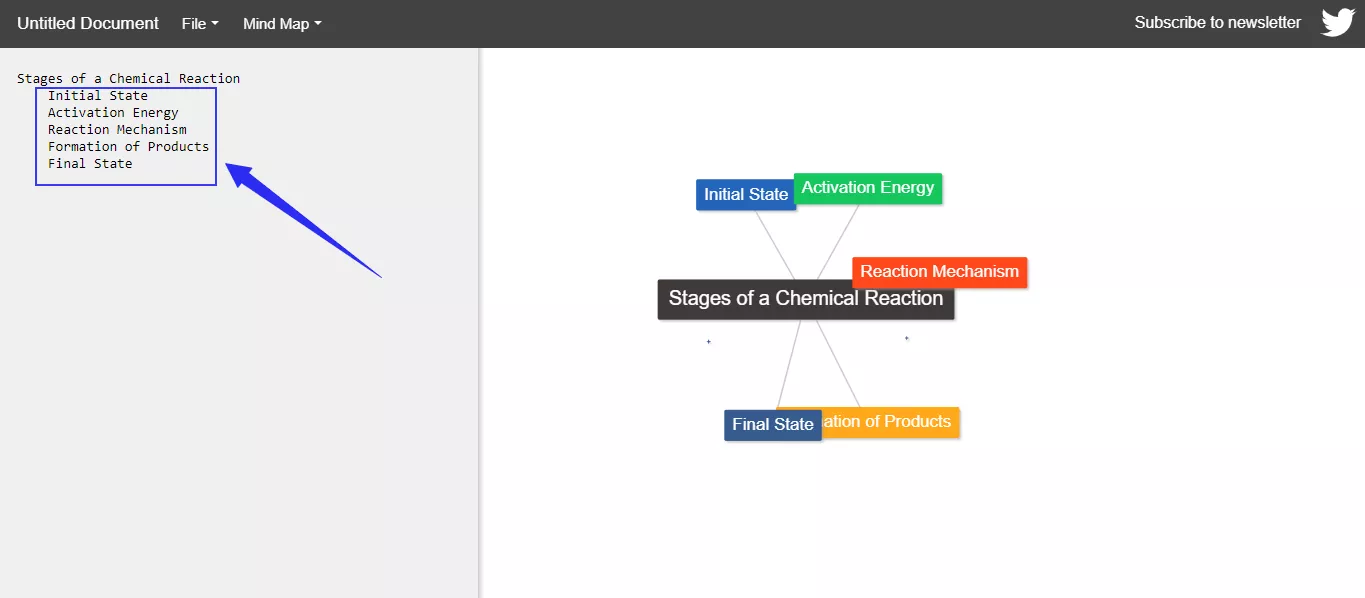This screenshot has width=1365, height=598.
Task: Click the Untitled Document title to rename it
Action: (x=87, y=23)
